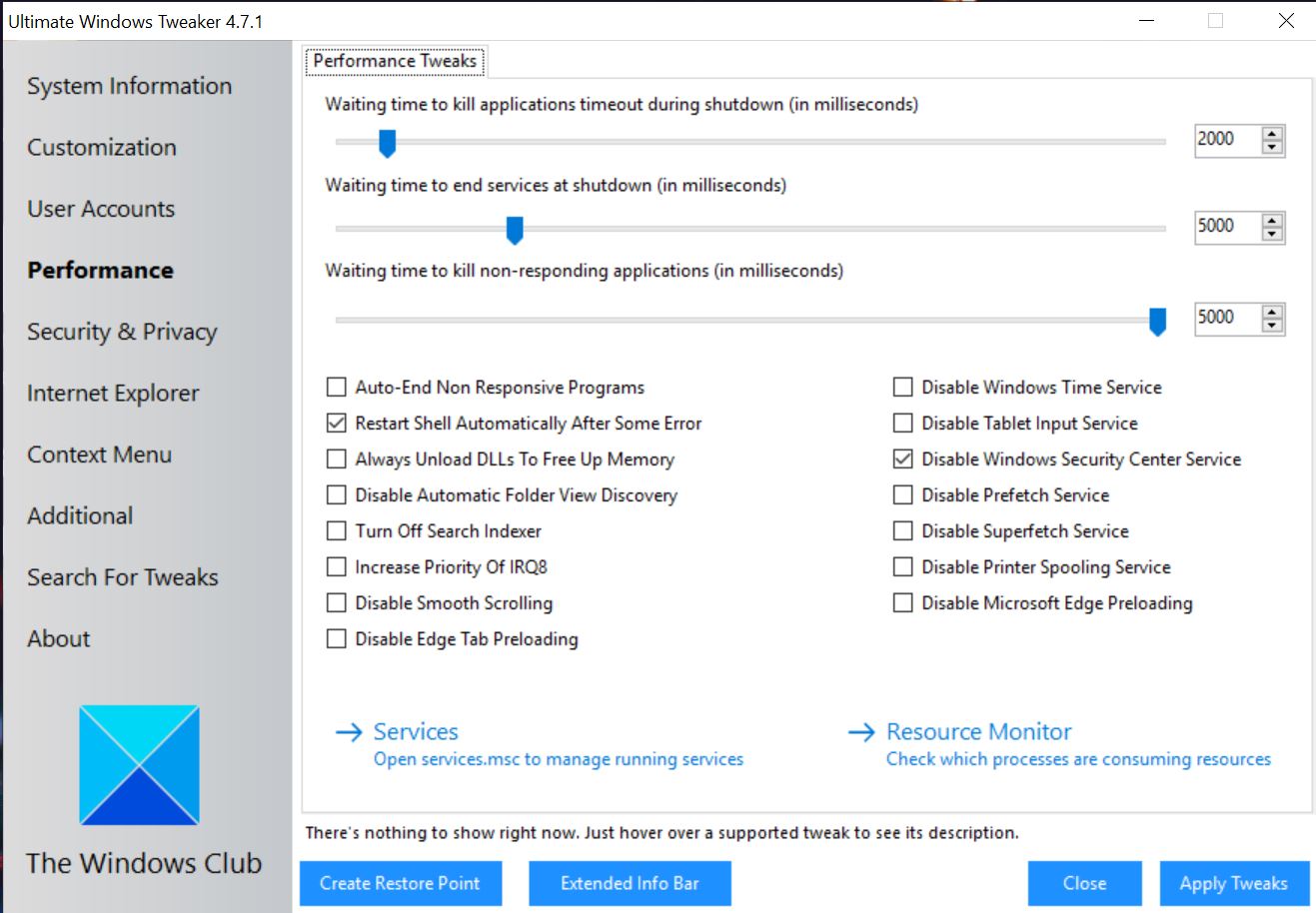Image resolution: width=1316 pixels, height=913 pixels.
Task: Open Resource Monitor link
Action: (x=979, y=732)
